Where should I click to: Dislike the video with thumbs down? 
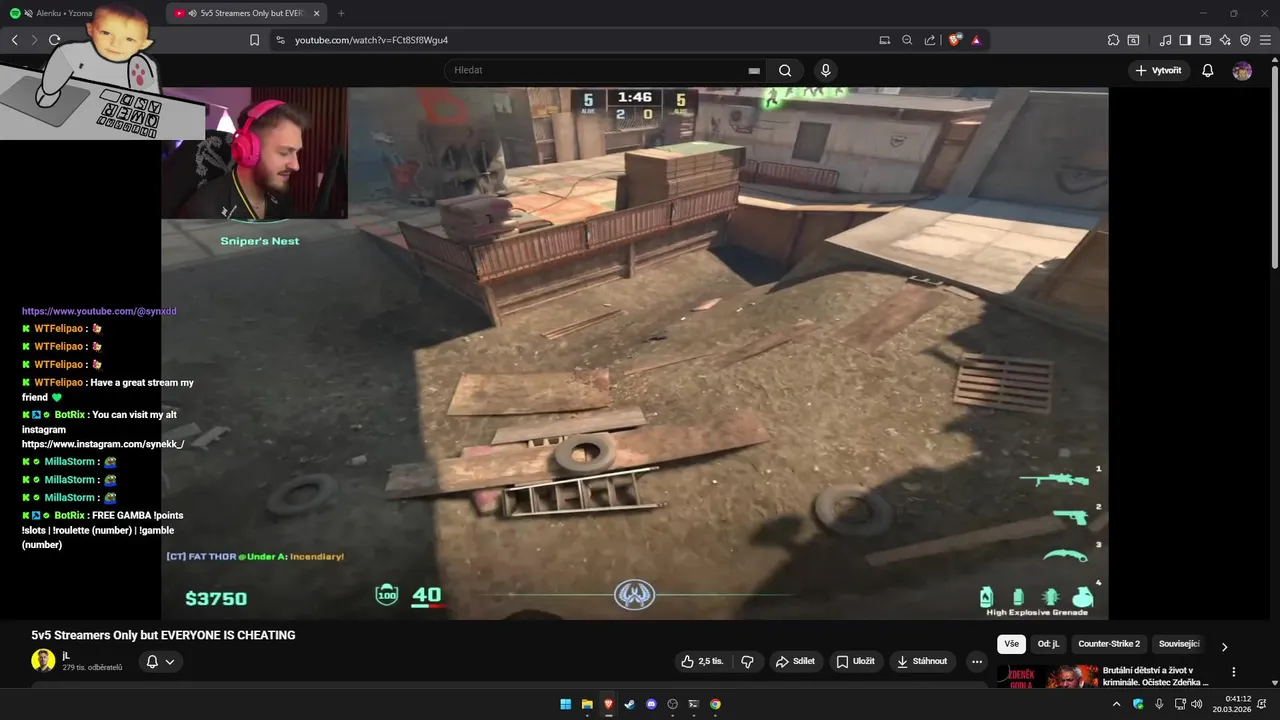(x=747, y=661)
